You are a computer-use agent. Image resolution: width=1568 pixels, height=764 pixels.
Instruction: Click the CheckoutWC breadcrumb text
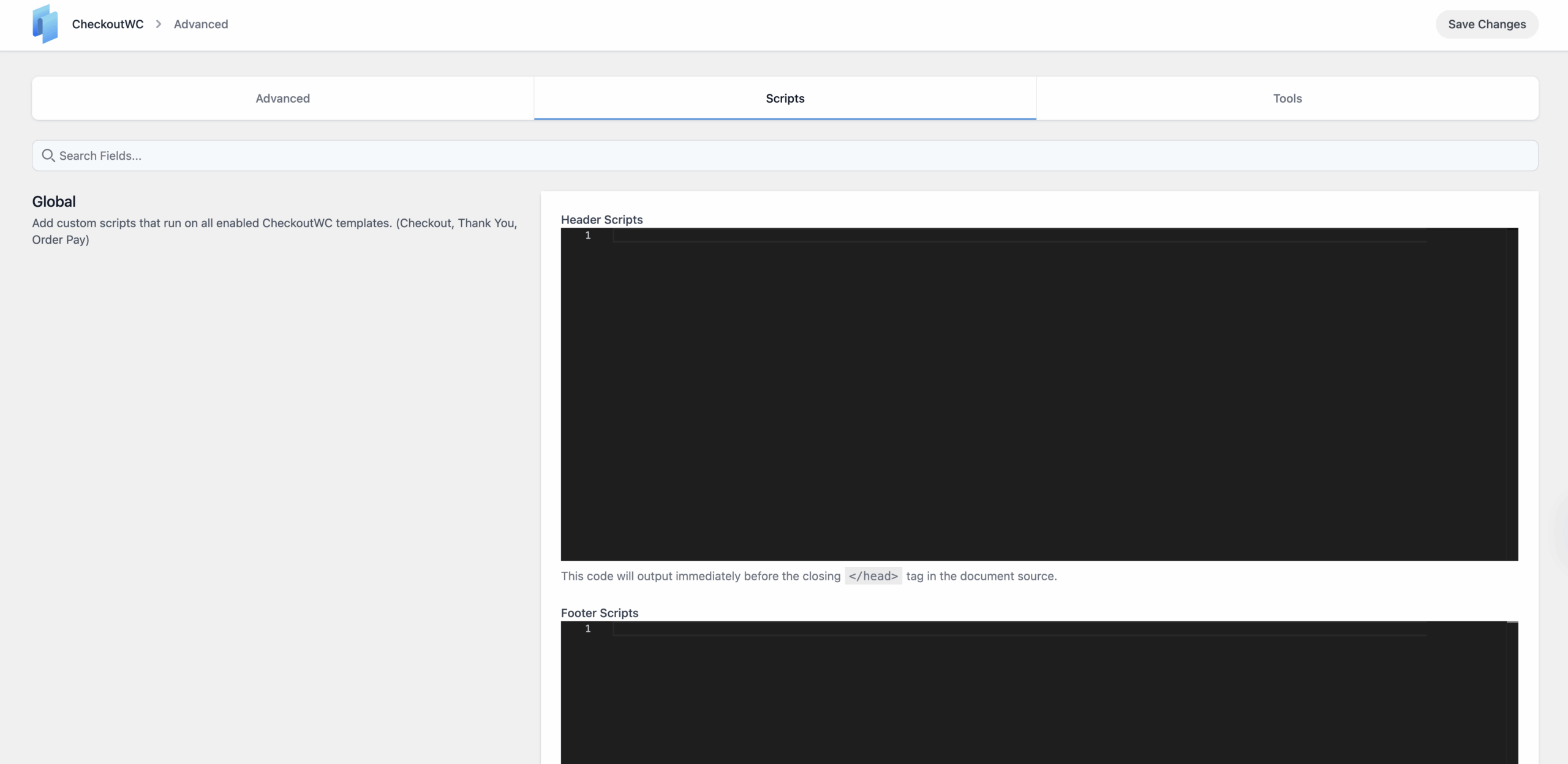108,24
